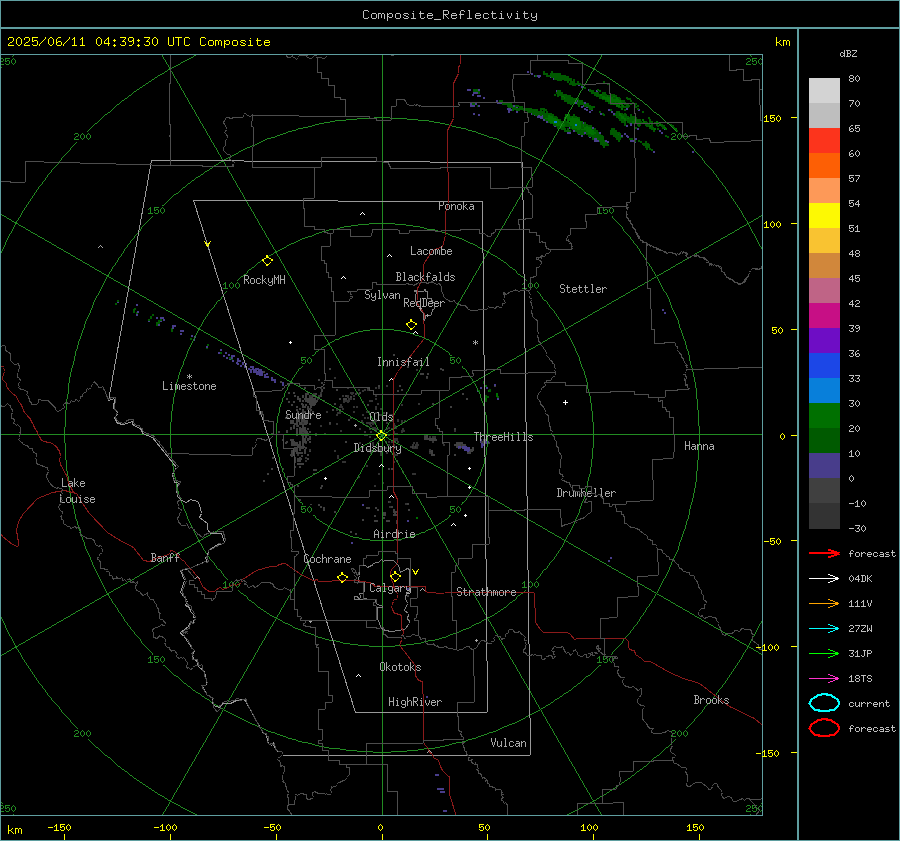Viewport: 900px width, 841px height.
Task: Click the white plus marker west of Hanna
Action: tap(565, 402)
